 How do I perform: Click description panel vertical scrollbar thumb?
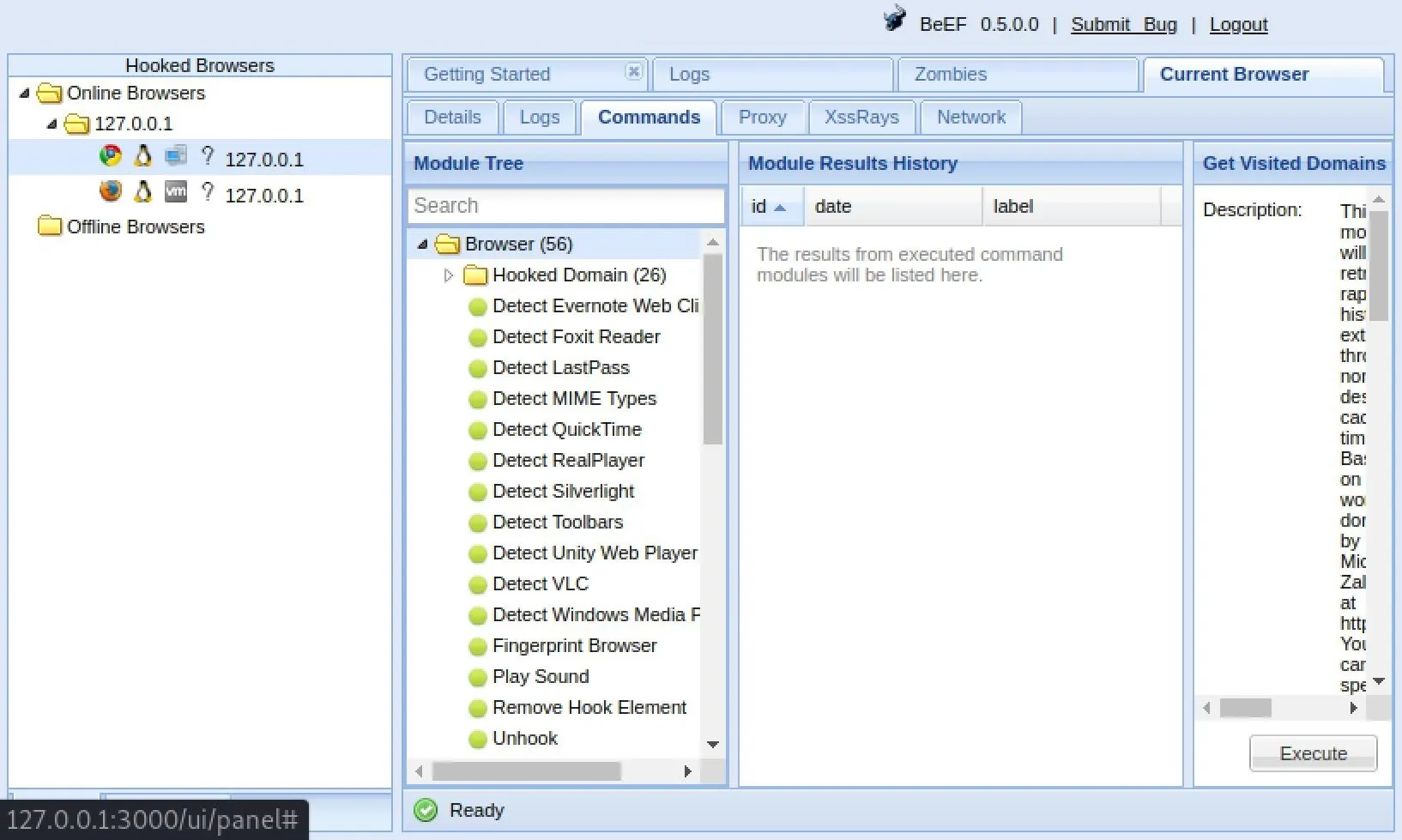(x=1379, y=265)
